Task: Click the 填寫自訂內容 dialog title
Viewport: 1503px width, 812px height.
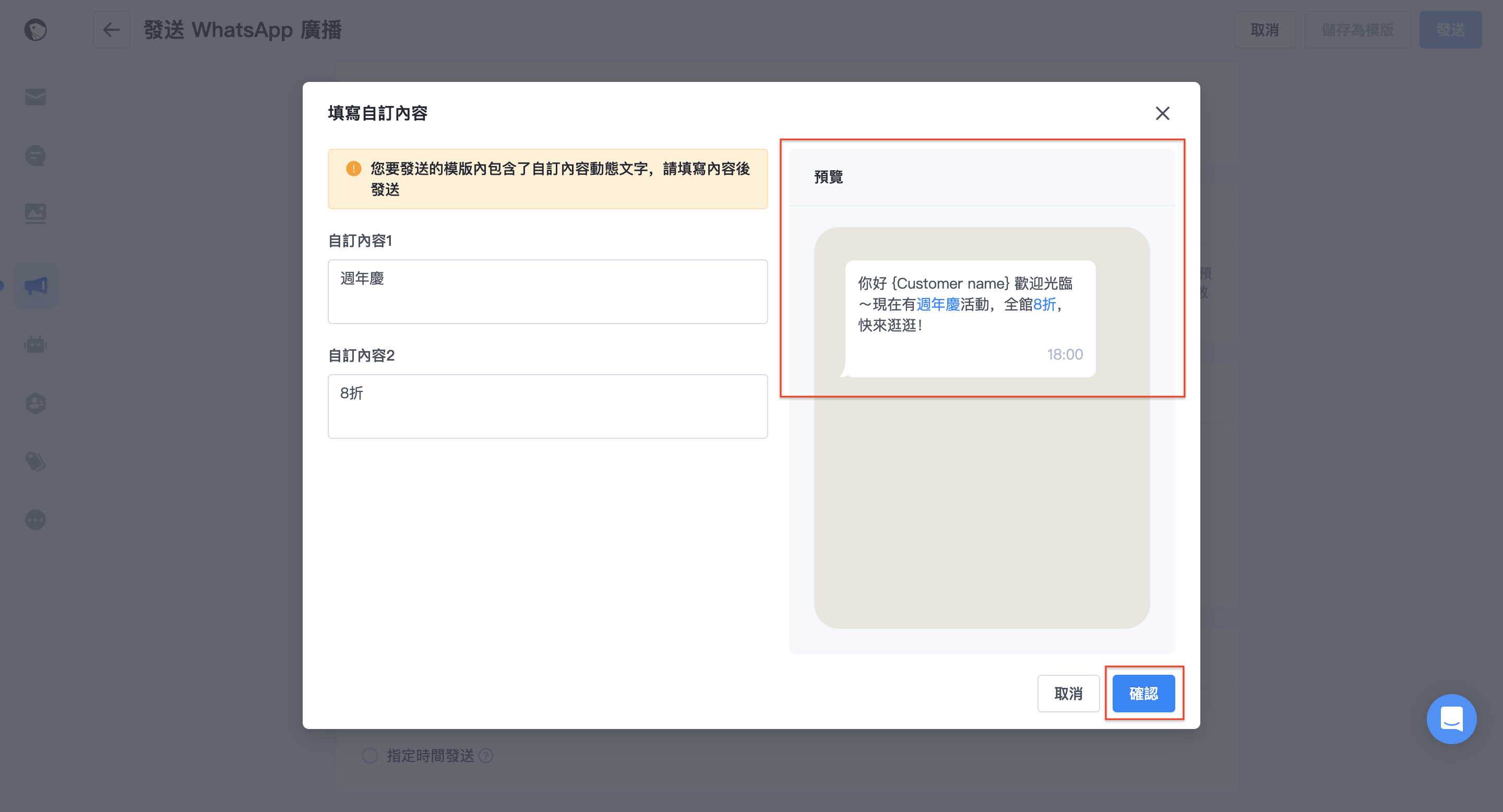Action: tap(377, 113)
